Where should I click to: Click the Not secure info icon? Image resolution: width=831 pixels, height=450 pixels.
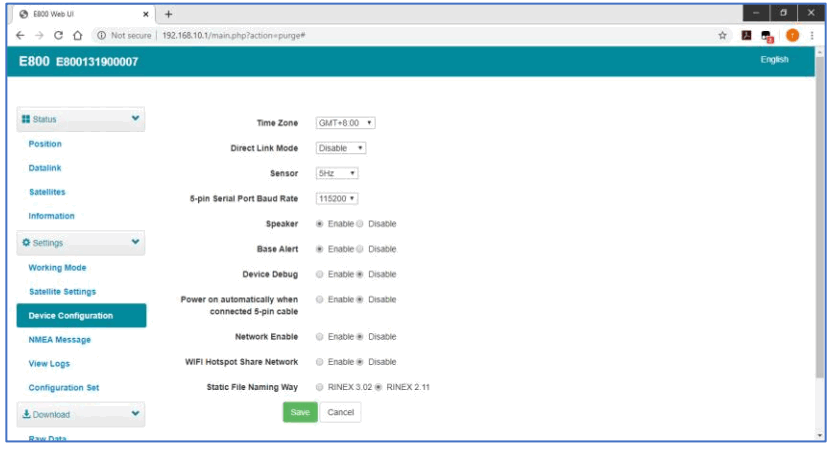(x=101, y=36)
